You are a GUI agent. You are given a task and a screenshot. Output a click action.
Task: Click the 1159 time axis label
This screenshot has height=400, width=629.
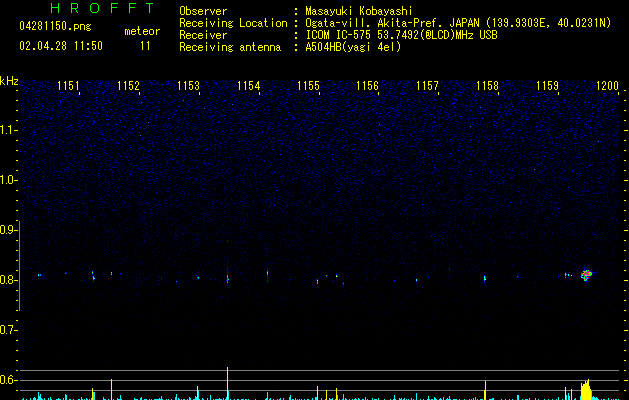tap(547, 85)
